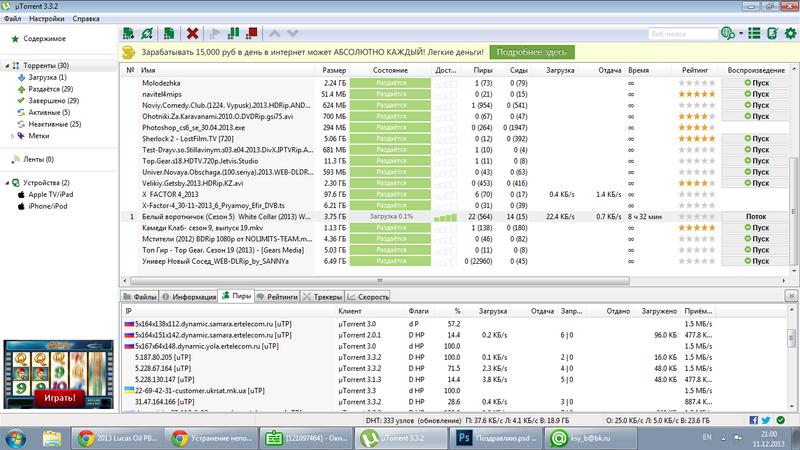Expand the Метки tree node
The height and width of the screenshot is (450, 800).
click(x=13, y=136)
